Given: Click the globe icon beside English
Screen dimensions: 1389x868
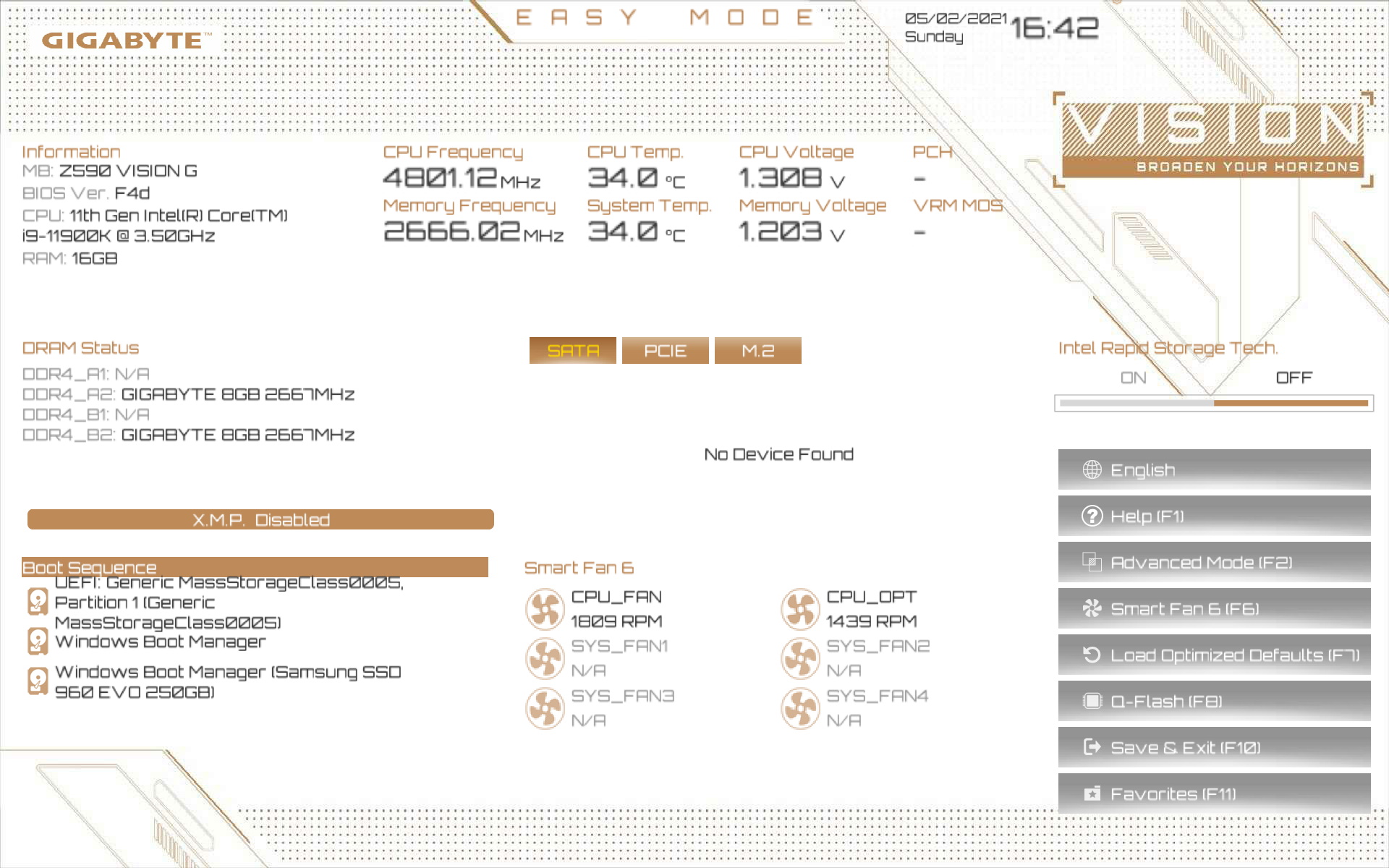Looking at the screenshot, I should point(1092,469).
